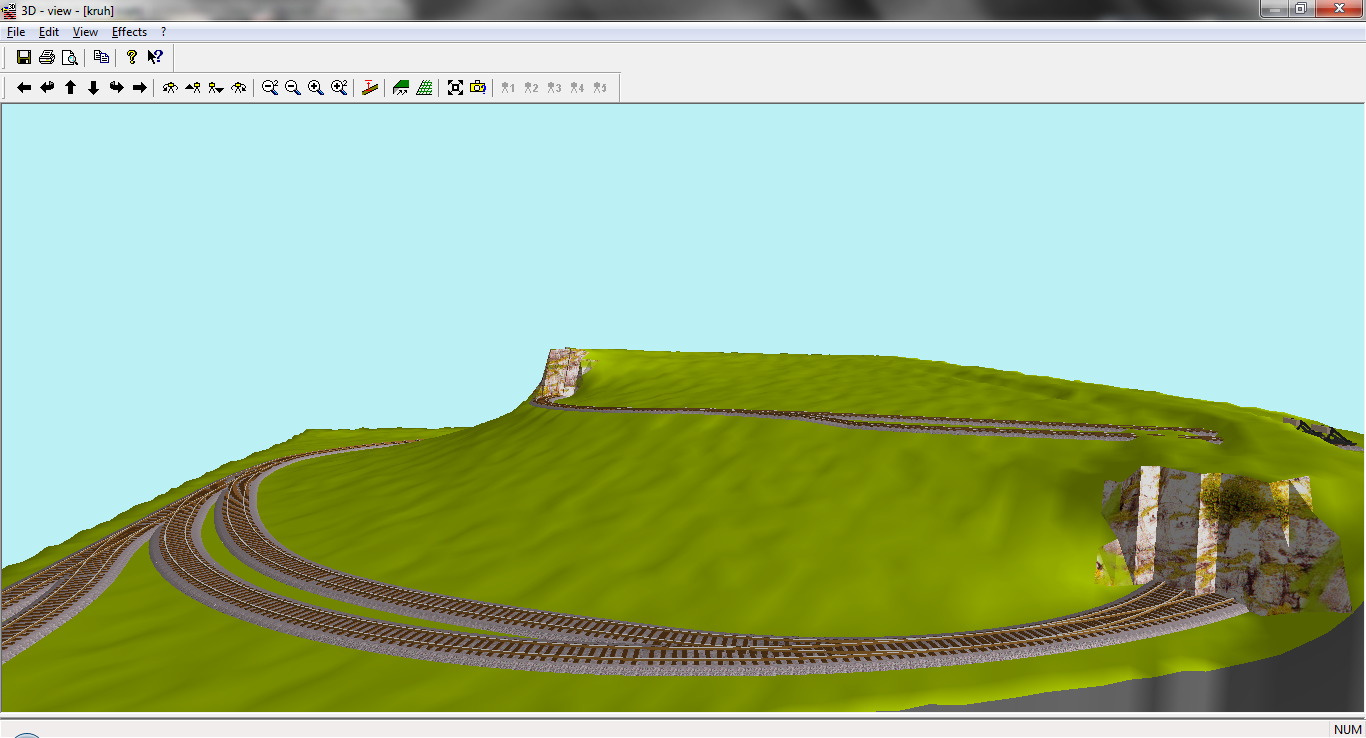This screenshot has height=738, width=1366.
Task: Click the move left arrow
Action: 24,88
